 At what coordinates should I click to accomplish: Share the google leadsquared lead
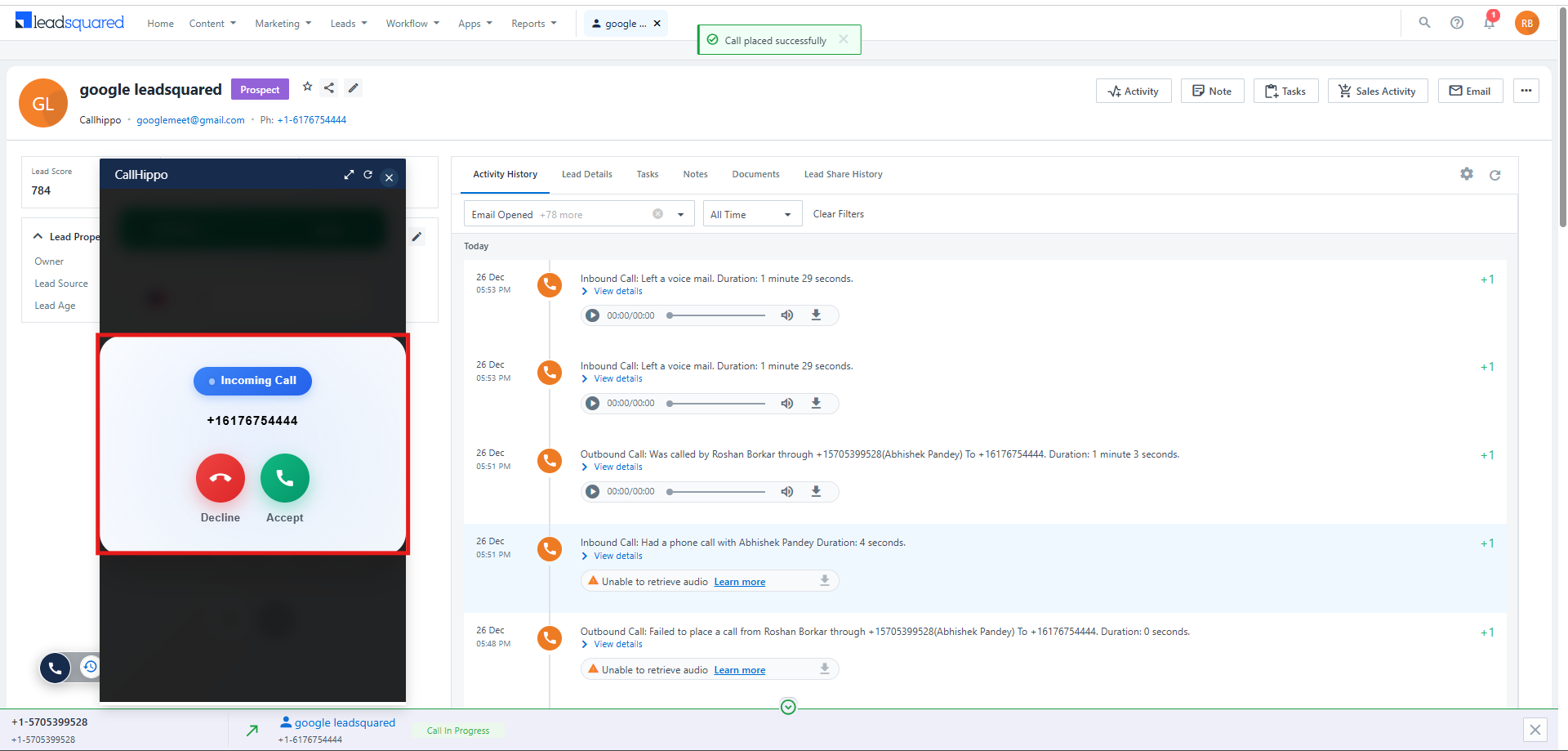click(329, 87)
